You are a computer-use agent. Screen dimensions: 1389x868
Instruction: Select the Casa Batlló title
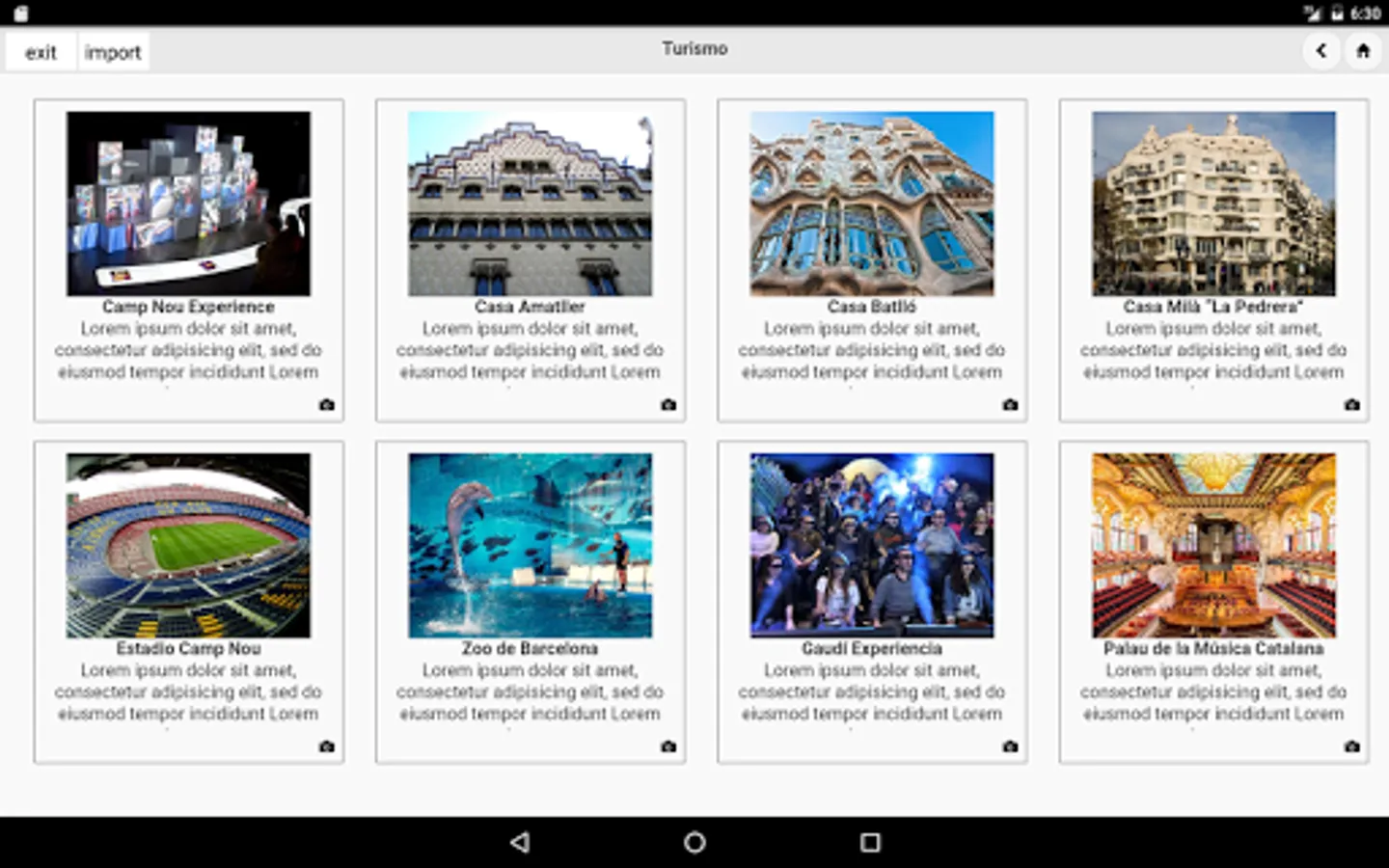[x=872, y=307]
